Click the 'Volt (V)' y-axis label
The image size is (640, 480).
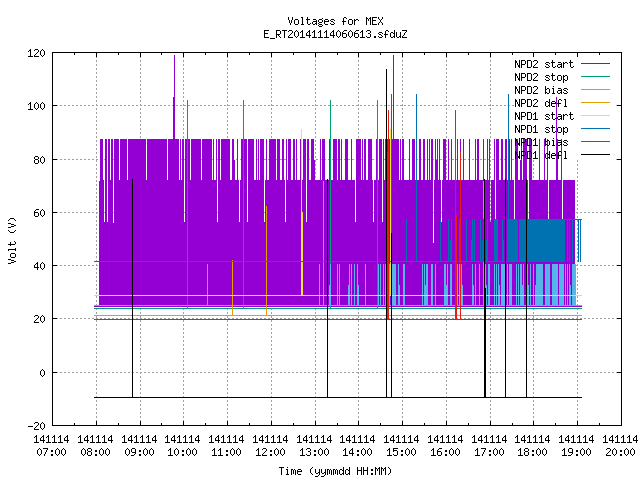(x=12, y=240)
